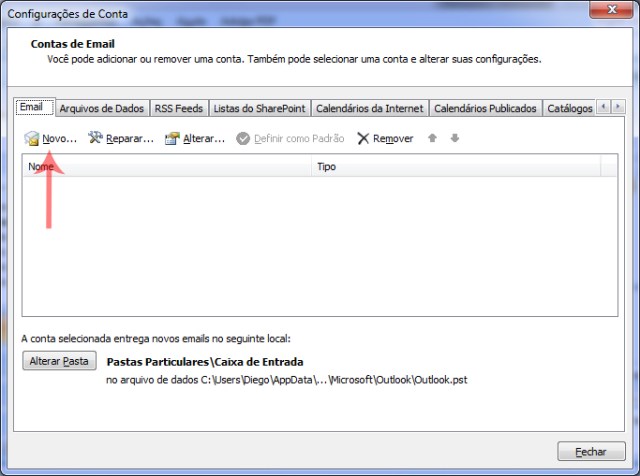Click the Remover X icon
This screenshot has width=640, height=476.
(363, 139)
